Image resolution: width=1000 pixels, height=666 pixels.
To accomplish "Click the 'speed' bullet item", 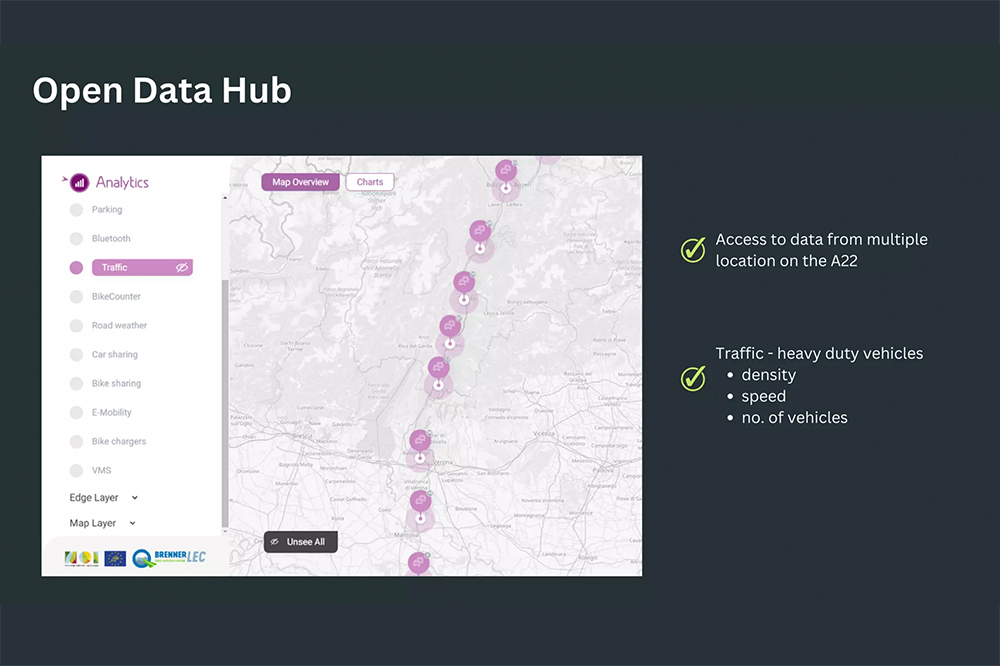I will (x=763, y=397).
